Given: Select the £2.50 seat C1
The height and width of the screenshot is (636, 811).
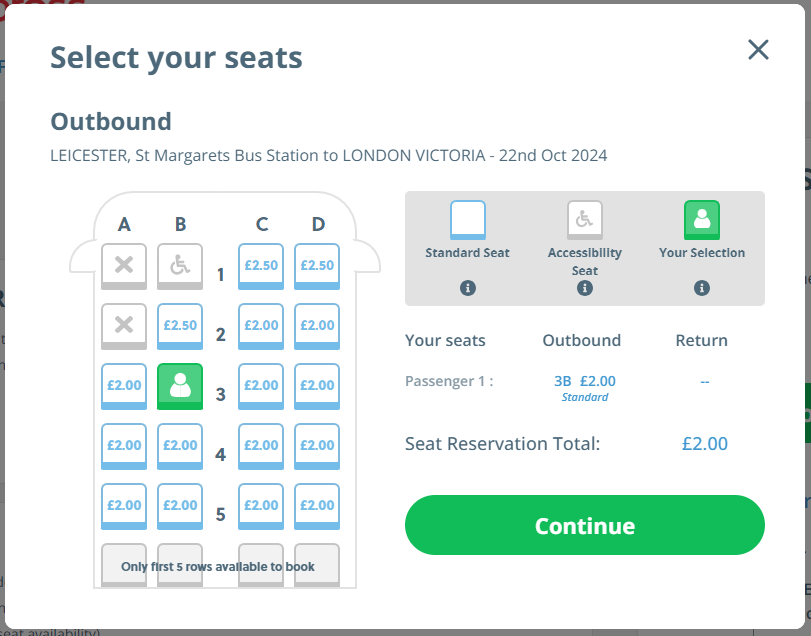Looking at the screenshot, I should click(260, 265).
